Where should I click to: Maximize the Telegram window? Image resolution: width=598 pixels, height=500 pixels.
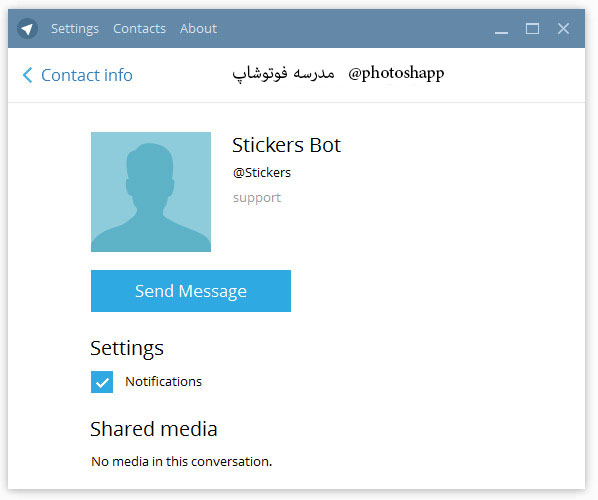[532, 29]
